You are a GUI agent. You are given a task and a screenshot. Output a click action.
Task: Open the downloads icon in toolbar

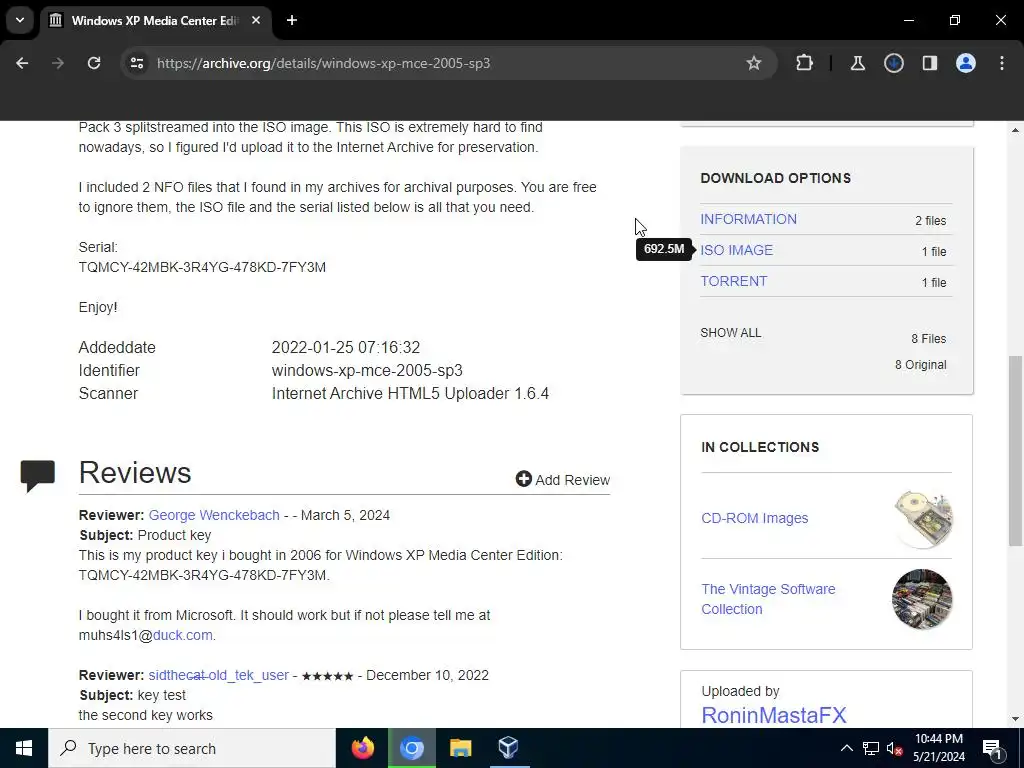893,63
